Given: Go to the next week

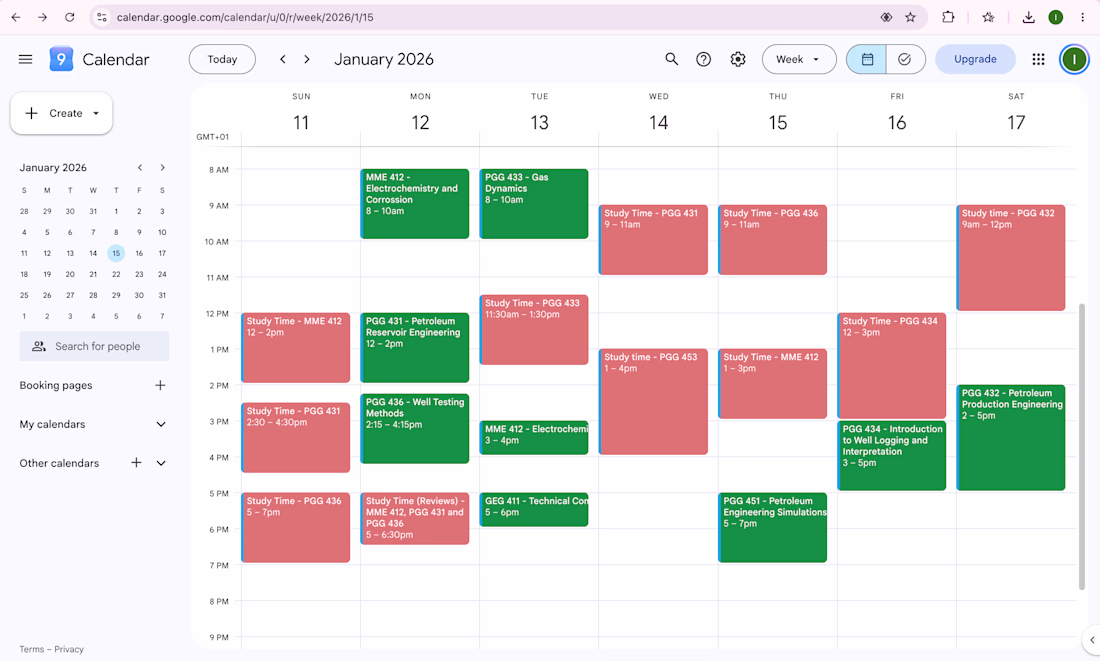Looking at the screenshot, I should click(307, 59).
